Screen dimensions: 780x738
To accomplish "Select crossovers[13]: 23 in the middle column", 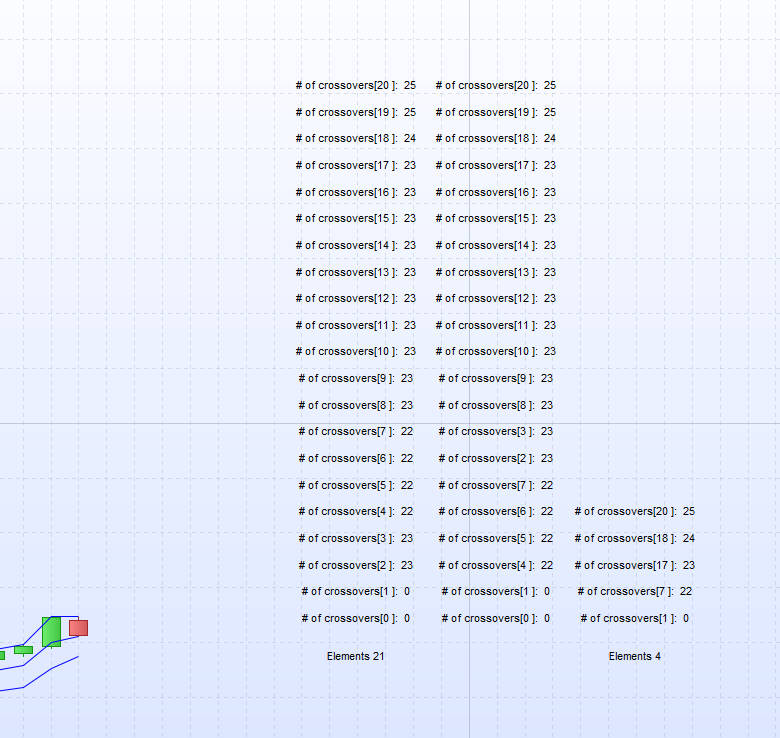I will tap(495, 272).
